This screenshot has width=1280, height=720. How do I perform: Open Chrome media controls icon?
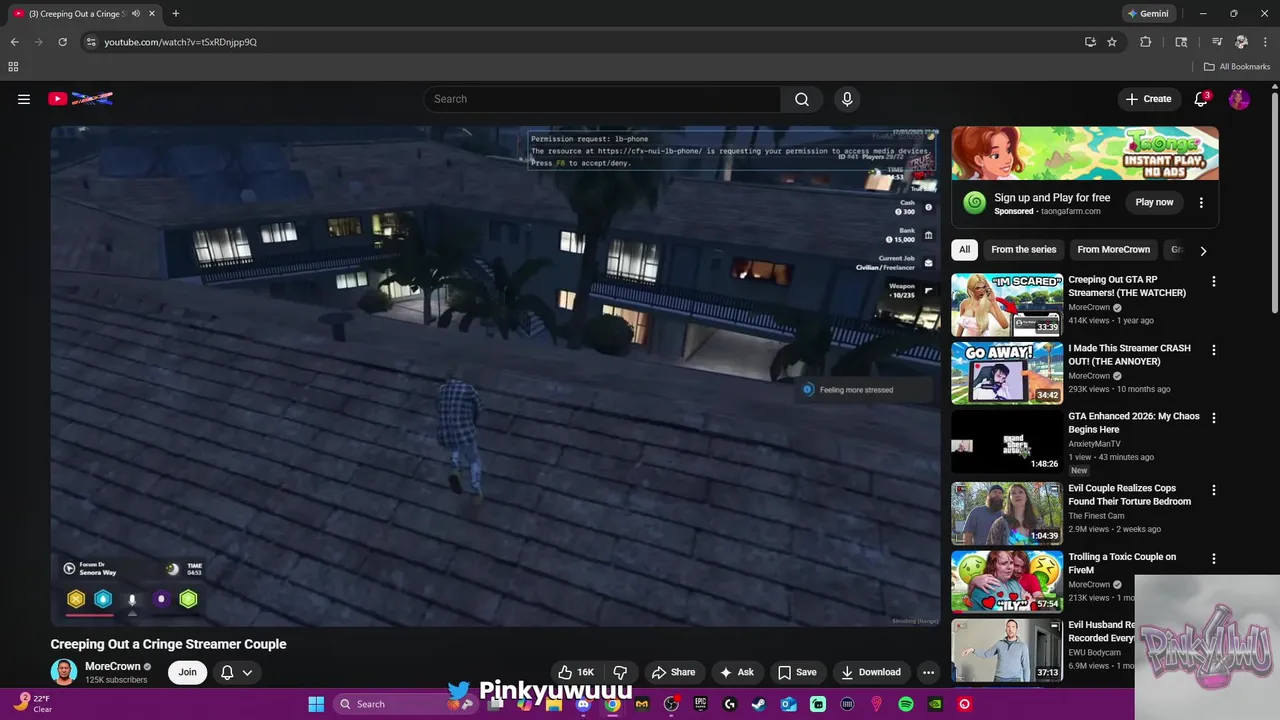1217,42
